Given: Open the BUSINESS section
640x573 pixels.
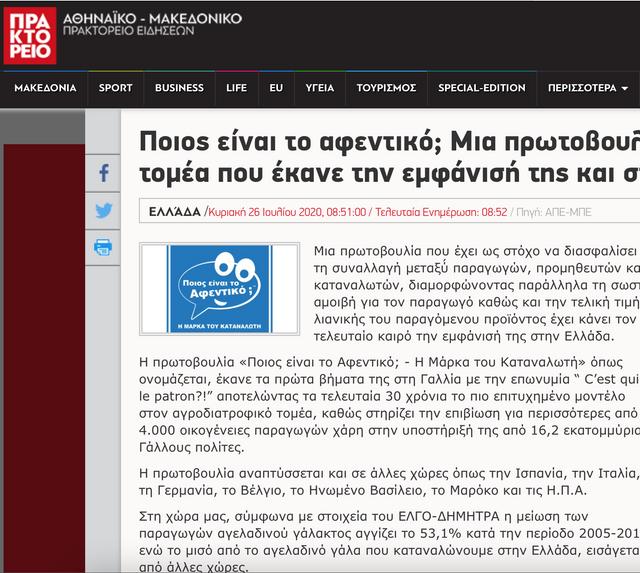Looking at the screenshot, I should pos(179,88).
